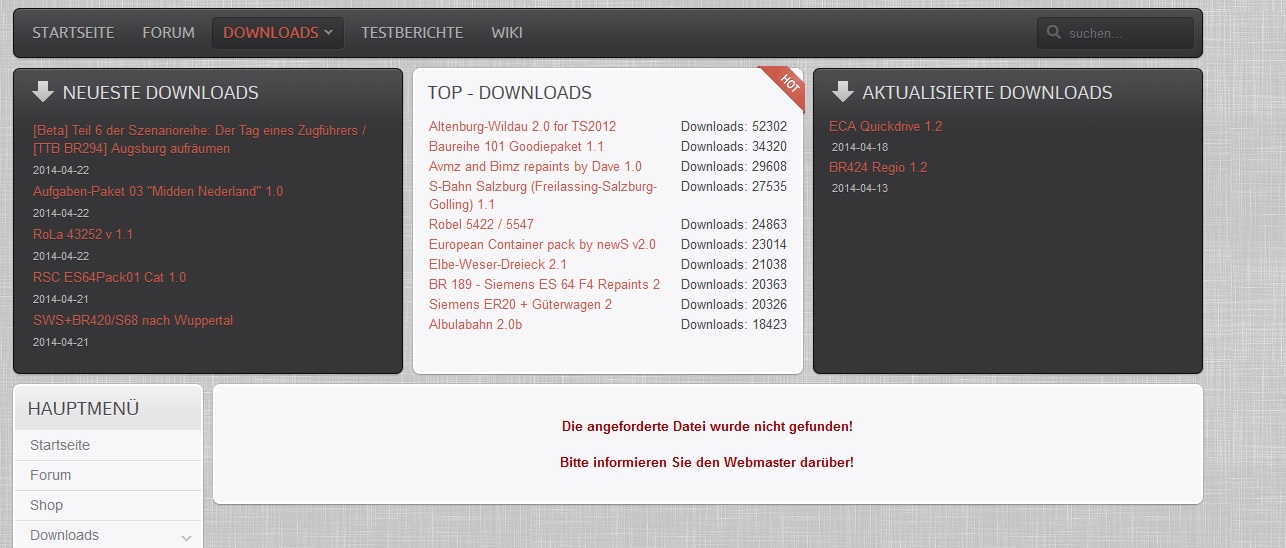
Task: Open the Albulabahn 2.0b download link
Action: 476,324
